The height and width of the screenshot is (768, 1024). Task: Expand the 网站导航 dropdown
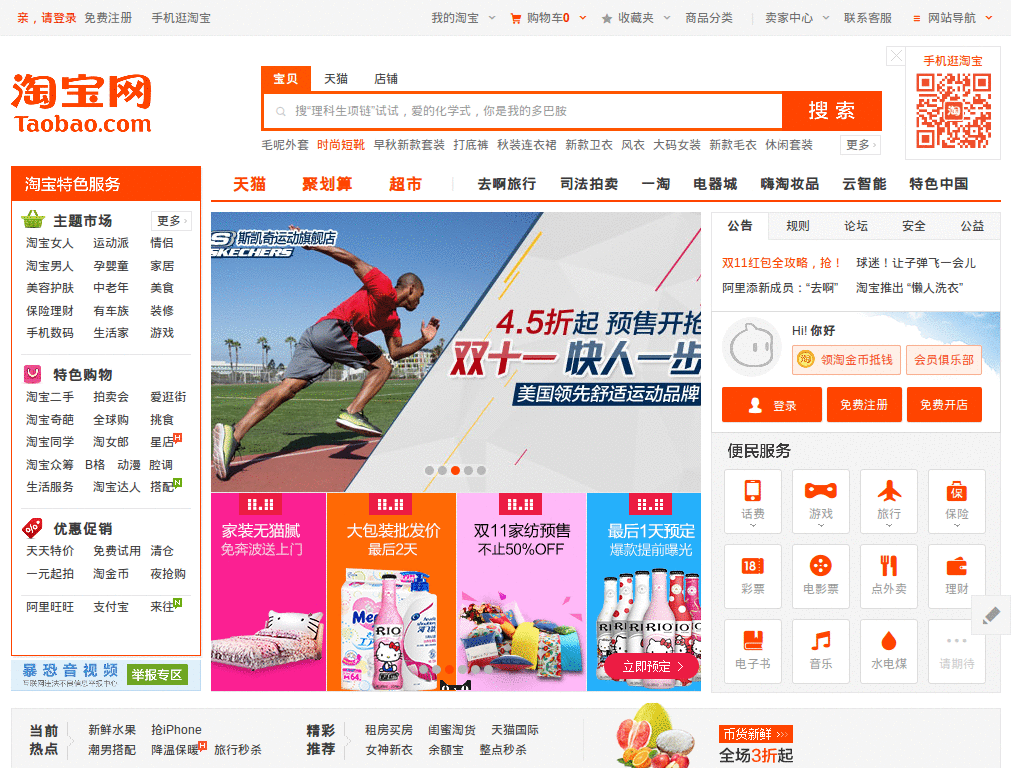tap(989, 18)
